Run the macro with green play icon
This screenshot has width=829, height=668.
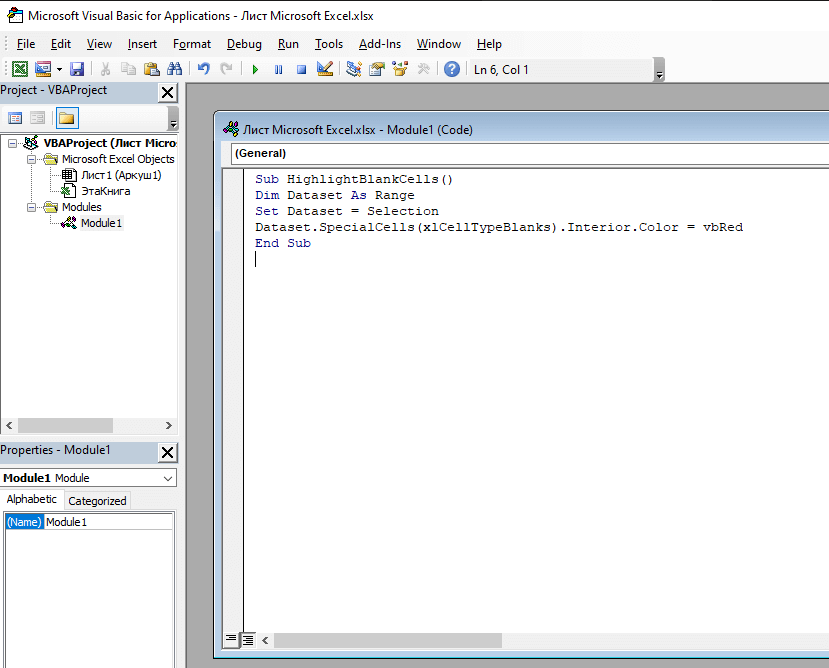[255, 69]
